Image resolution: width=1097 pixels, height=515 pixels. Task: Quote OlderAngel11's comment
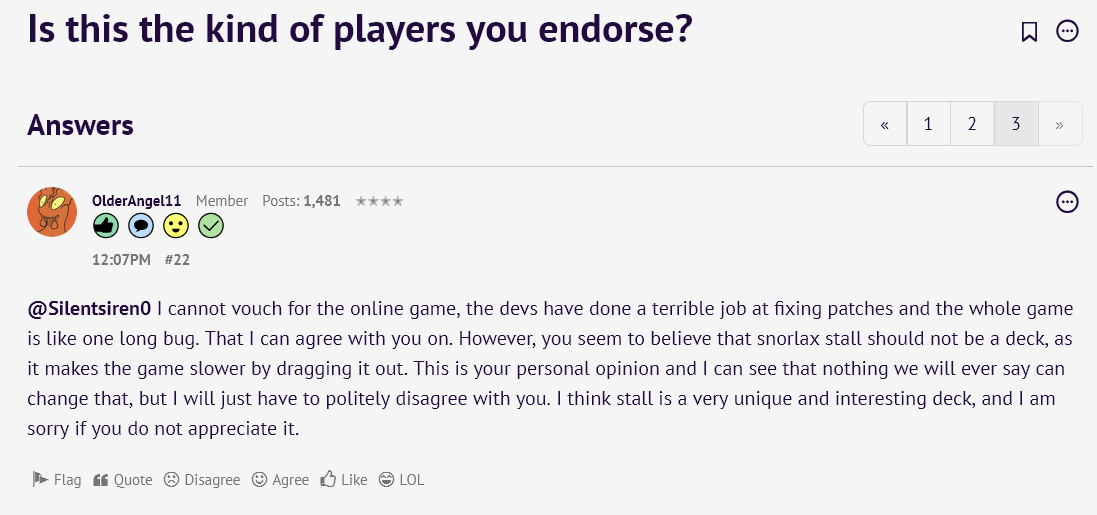(x=122, y=480)
